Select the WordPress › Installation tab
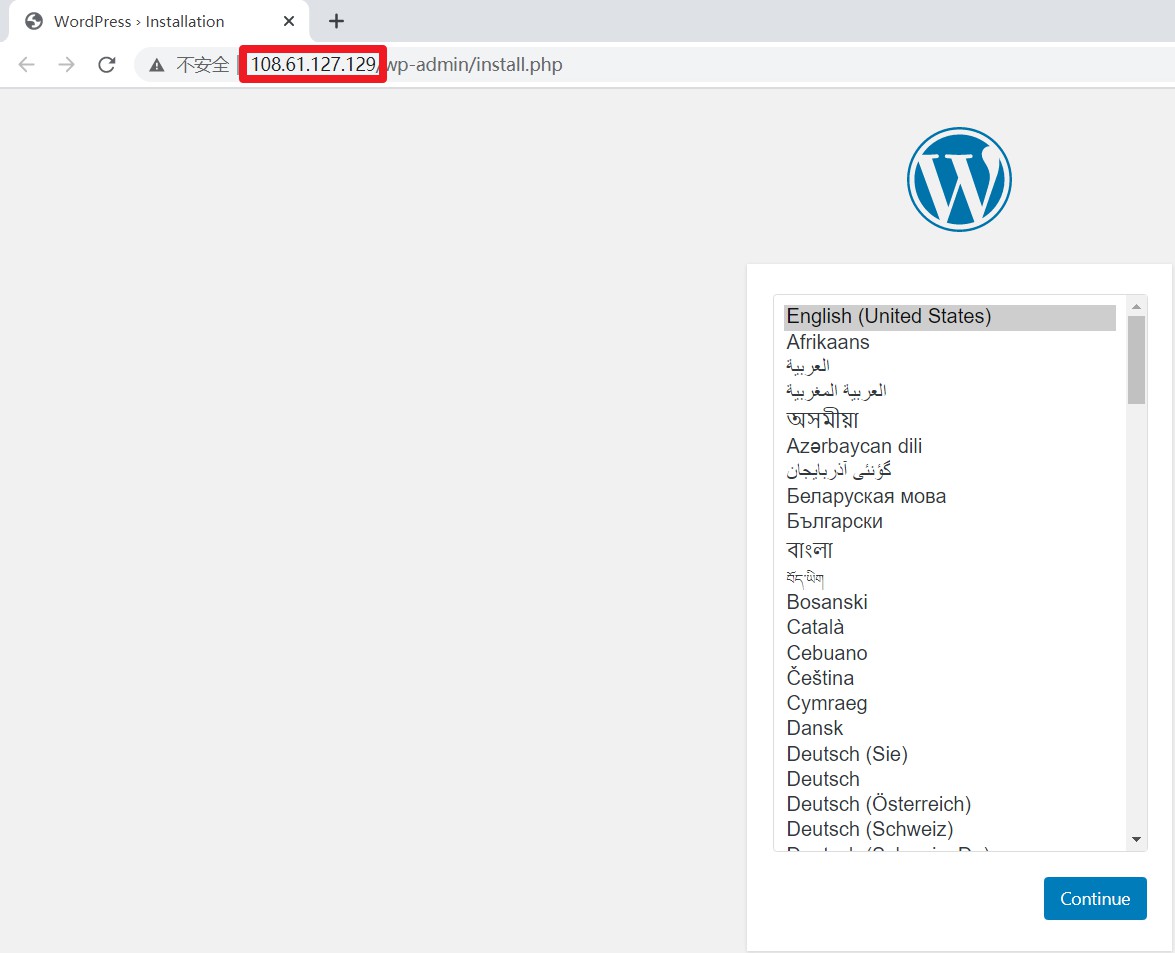The image size is (1175, 953). pos(158,21)
